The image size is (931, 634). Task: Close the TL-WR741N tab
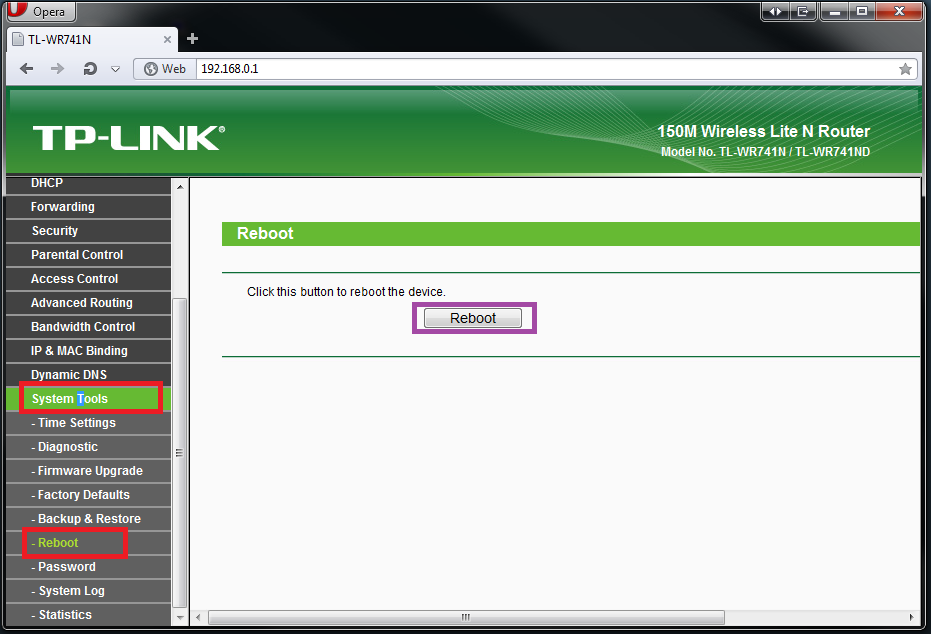coord(167,39)
